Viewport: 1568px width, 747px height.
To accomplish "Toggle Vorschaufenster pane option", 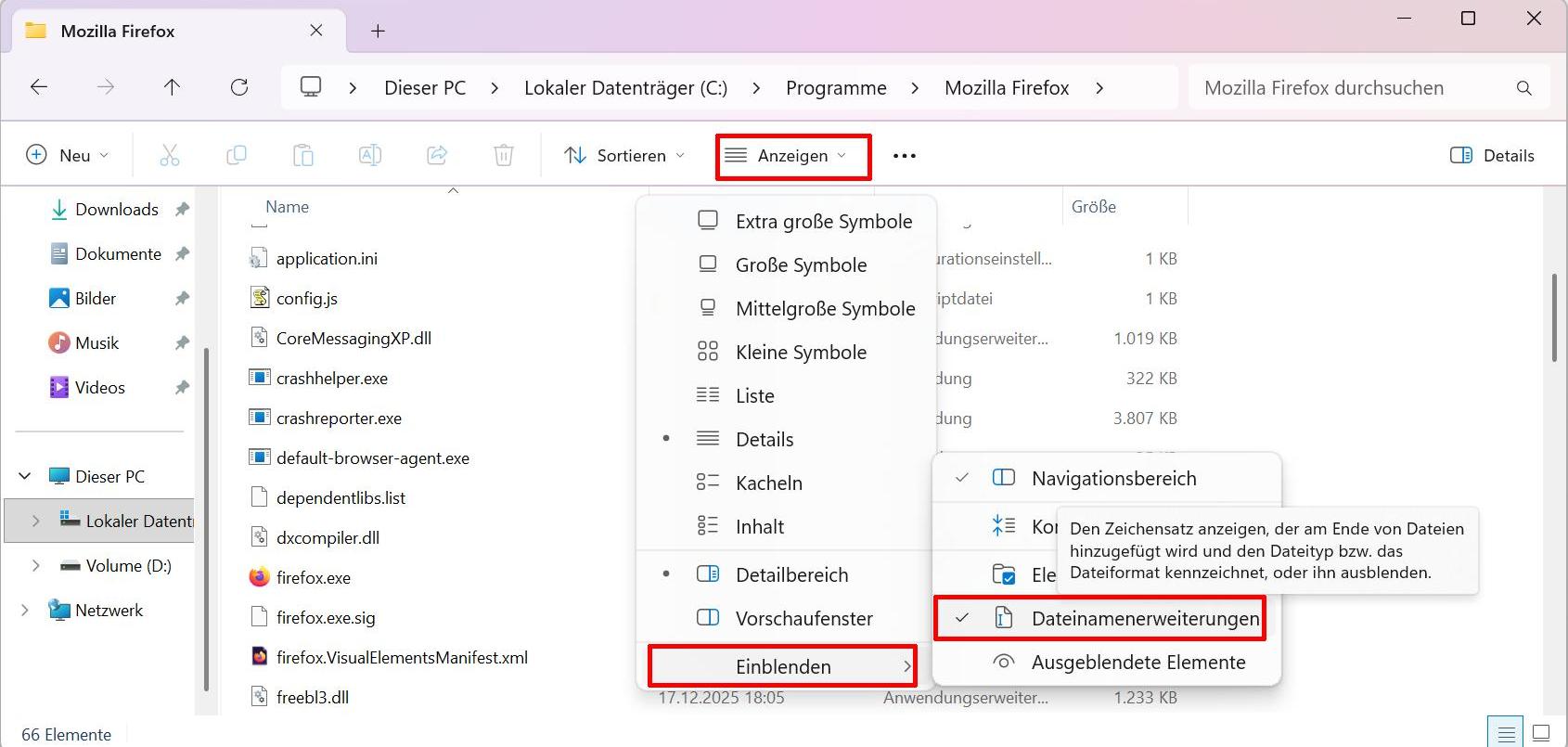I will point(786,619).
